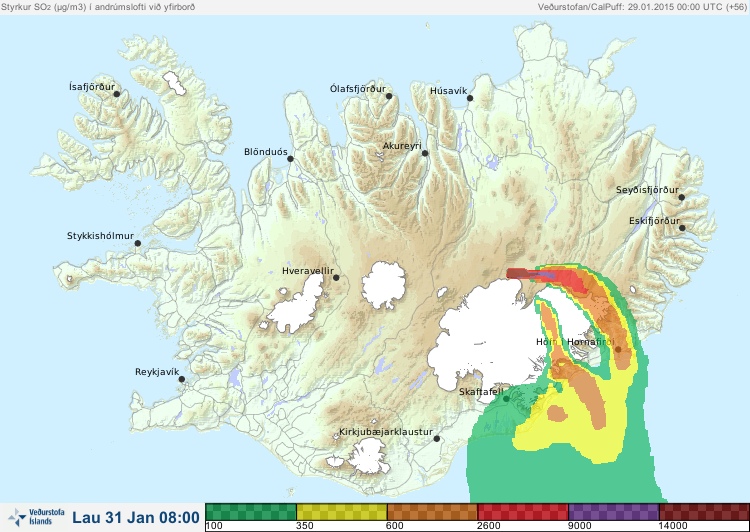Click the Reykjavík city marker dot
The width and height of the screenshot is (750, 532).
182,379
